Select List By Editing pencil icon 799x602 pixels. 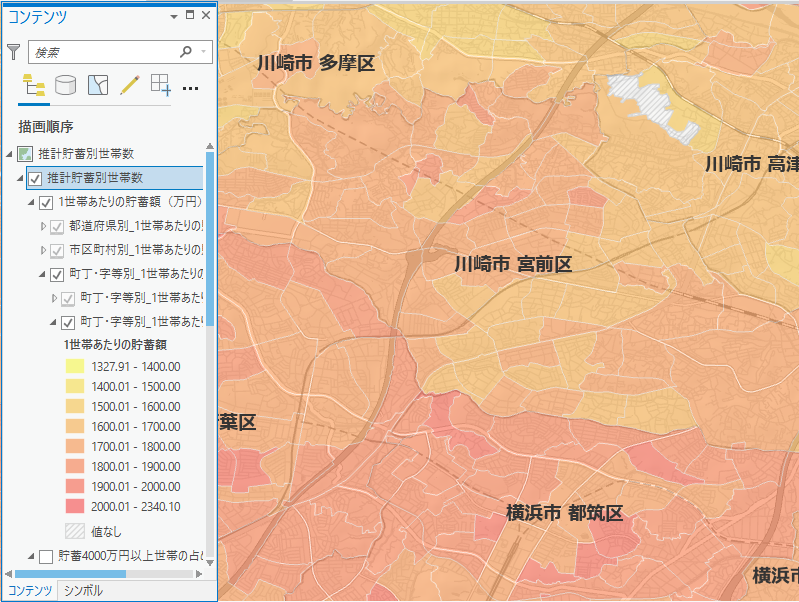[129, 85]
